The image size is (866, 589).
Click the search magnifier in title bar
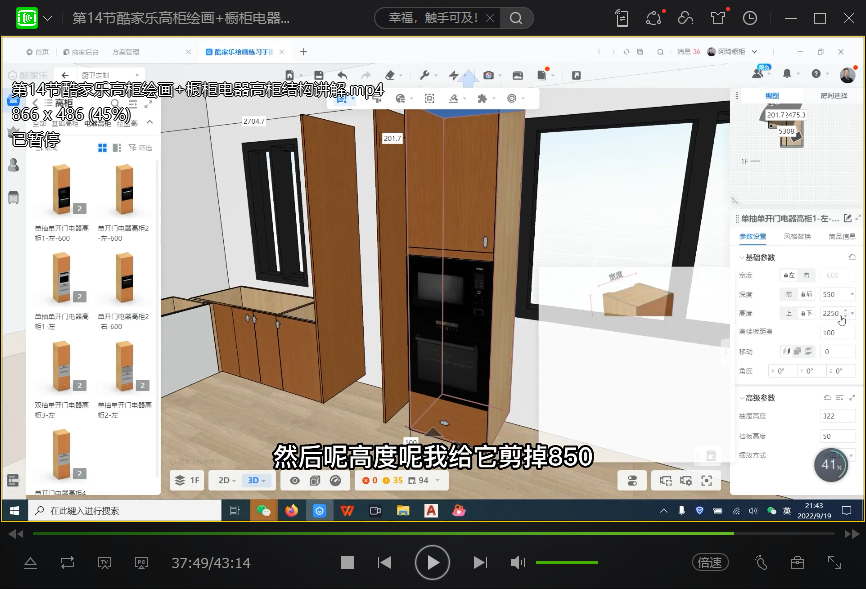[x=516, y=18]
